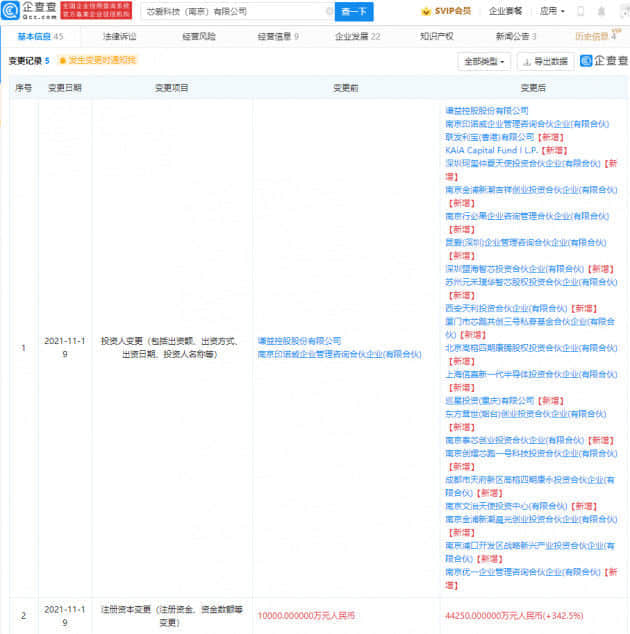
Task: Clear the search box with the X icon
Action: [x=330, y=11]
